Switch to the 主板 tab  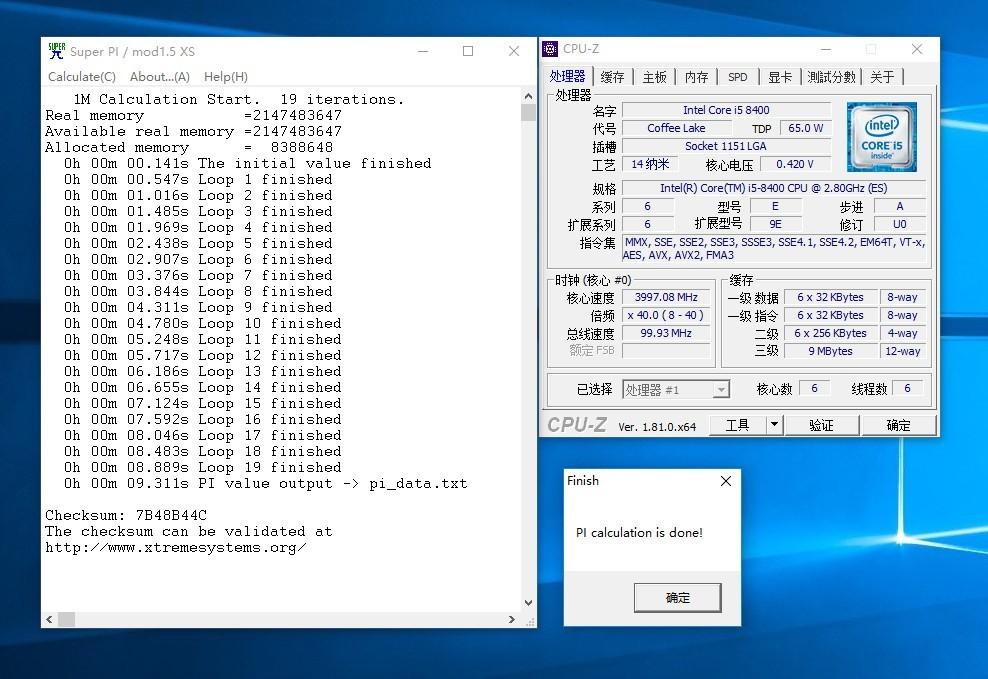click(654, 77)
